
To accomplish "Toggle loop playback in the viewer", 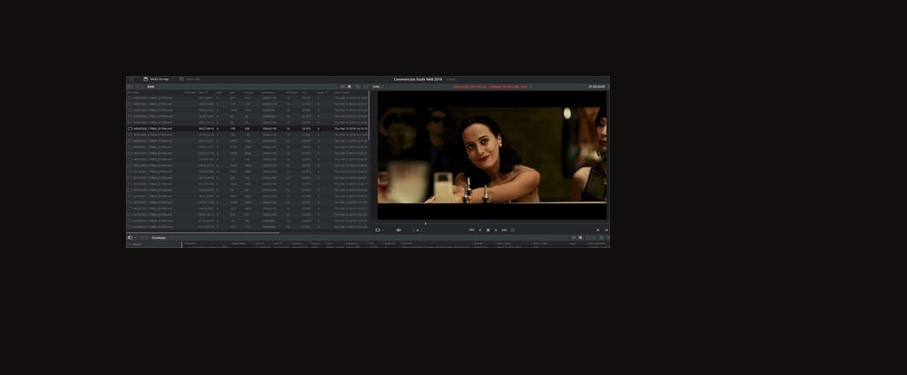I will coord(513,230).
